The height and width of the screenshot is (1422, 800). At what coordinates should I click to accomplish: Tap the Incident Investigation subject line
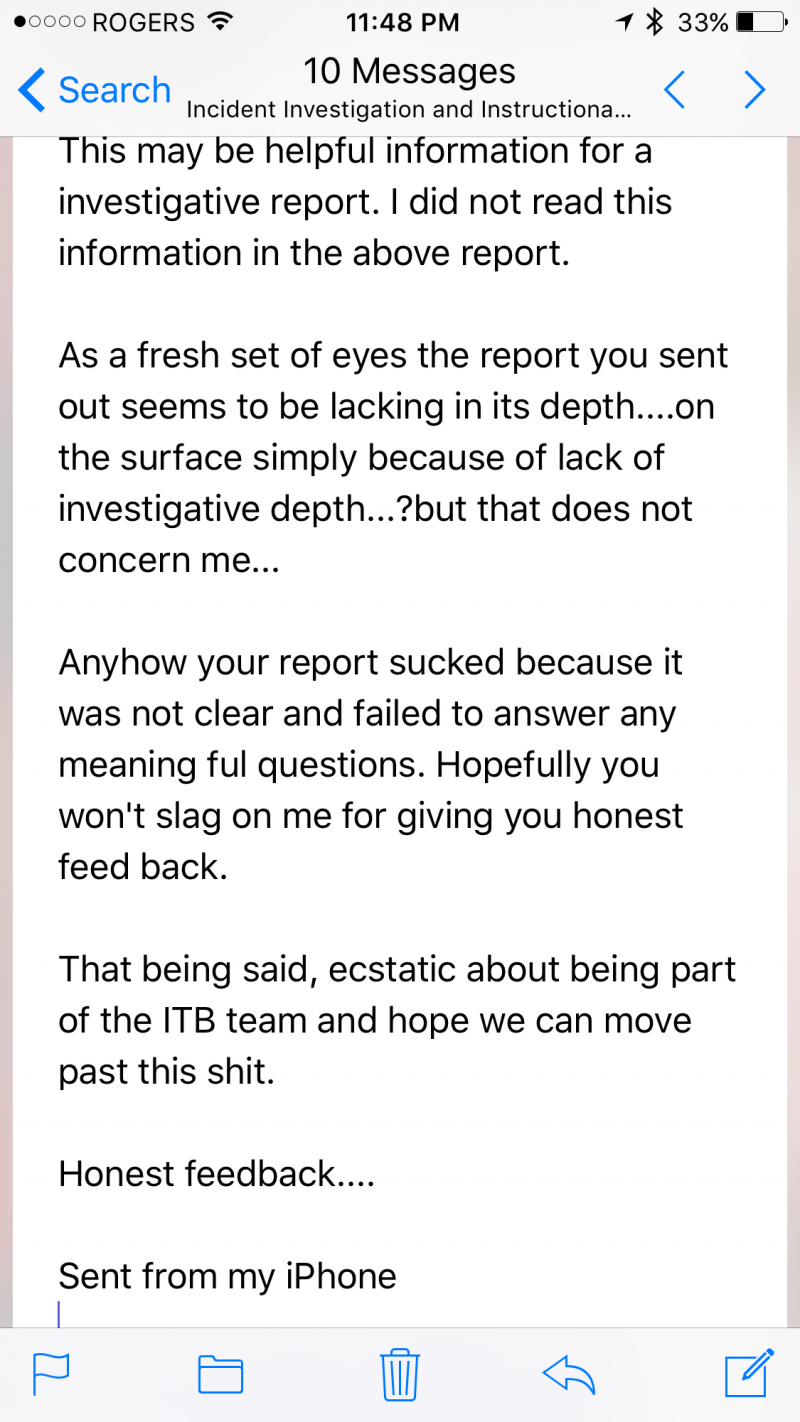[x=410, y=109]
